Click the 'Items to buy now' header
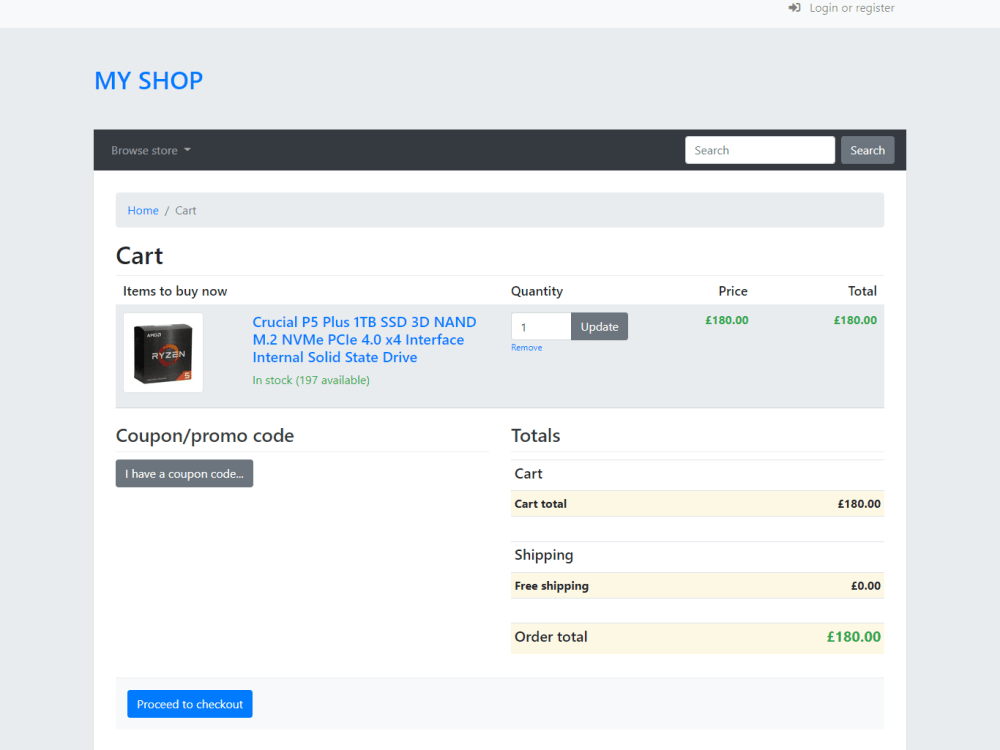The height and width of the screenshot is (750, 1000). tap(175, 291)
